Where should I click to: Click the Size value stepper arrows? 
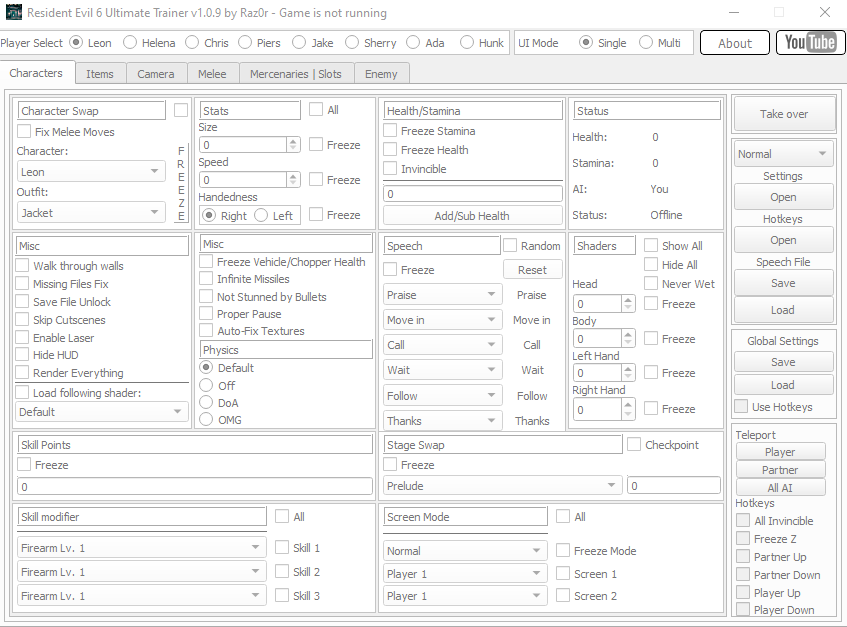point(293,144)
